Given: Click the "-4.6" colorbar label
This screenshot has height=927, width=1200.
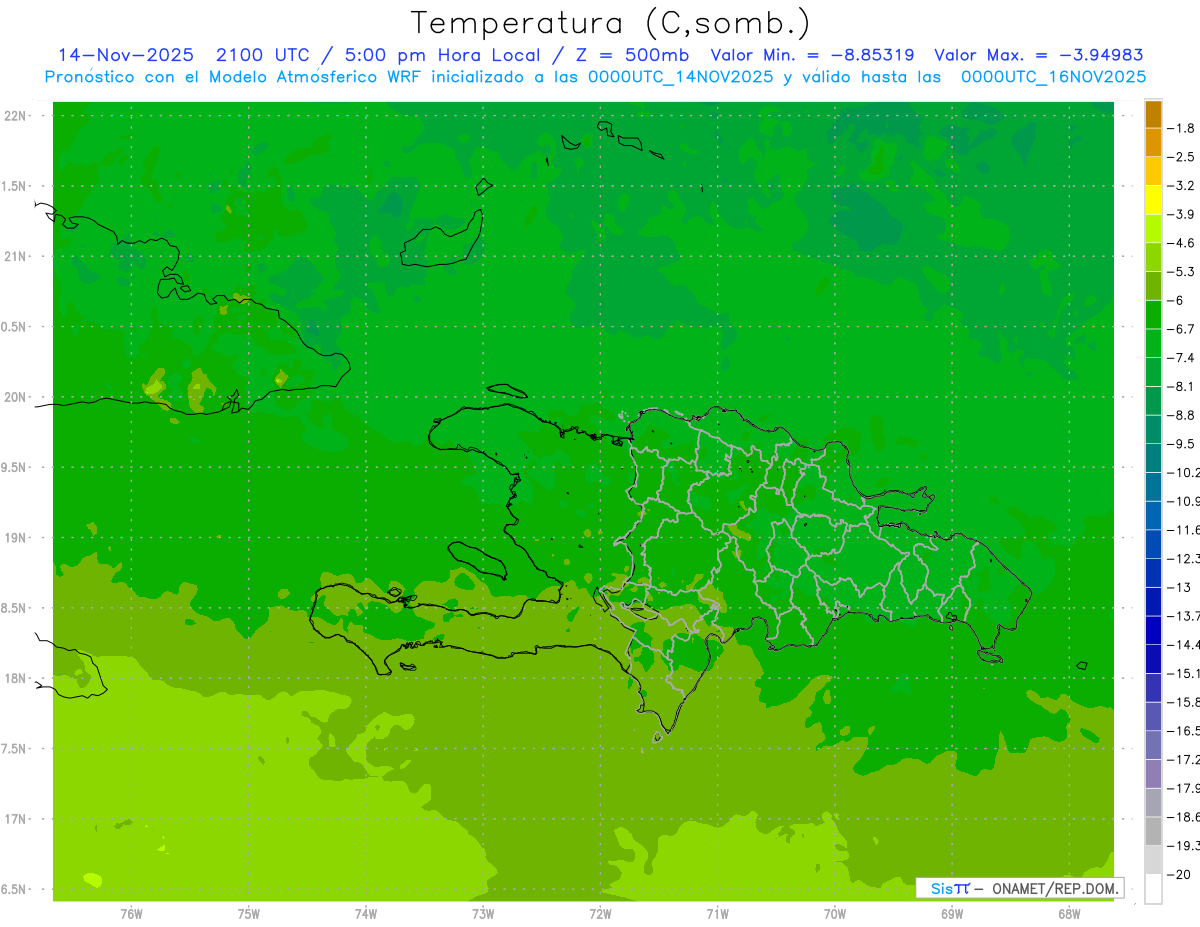Looking at the screenshot, I should [1182, 243].
